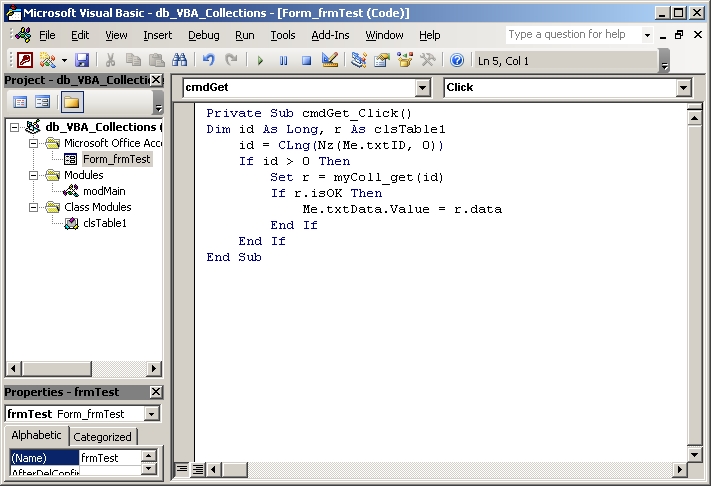Open the View menu
The height and width of the screenshot is (486, 711).
[116, 35]
